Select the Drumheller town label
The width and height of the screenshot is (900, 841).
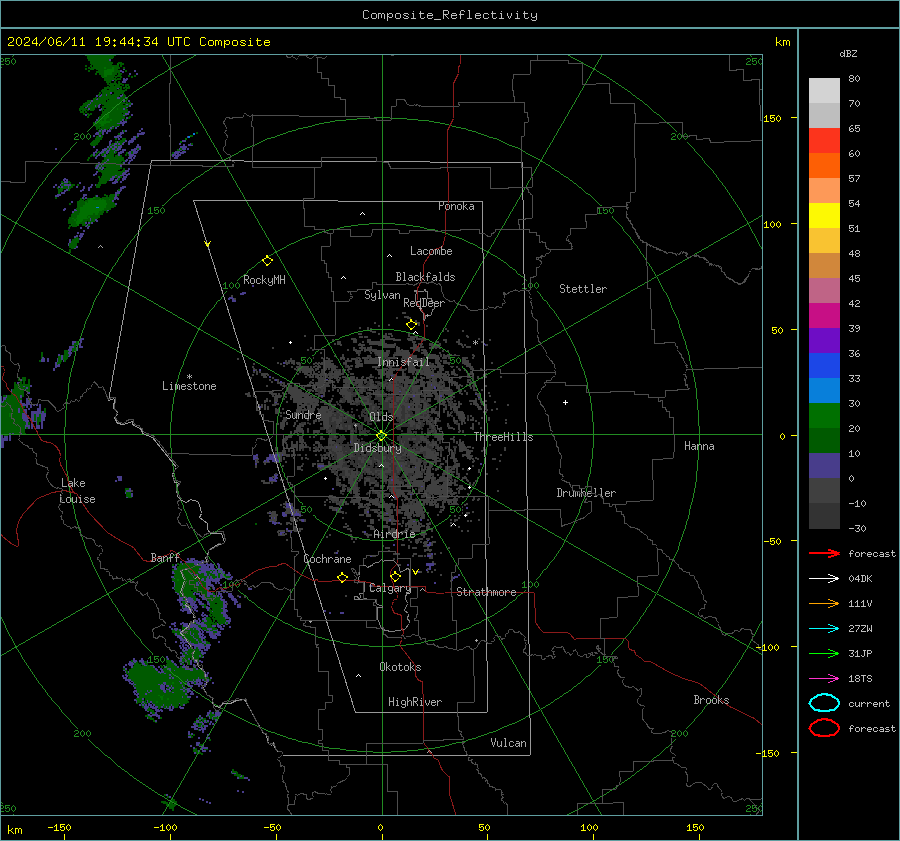click(x=586, y=493)
